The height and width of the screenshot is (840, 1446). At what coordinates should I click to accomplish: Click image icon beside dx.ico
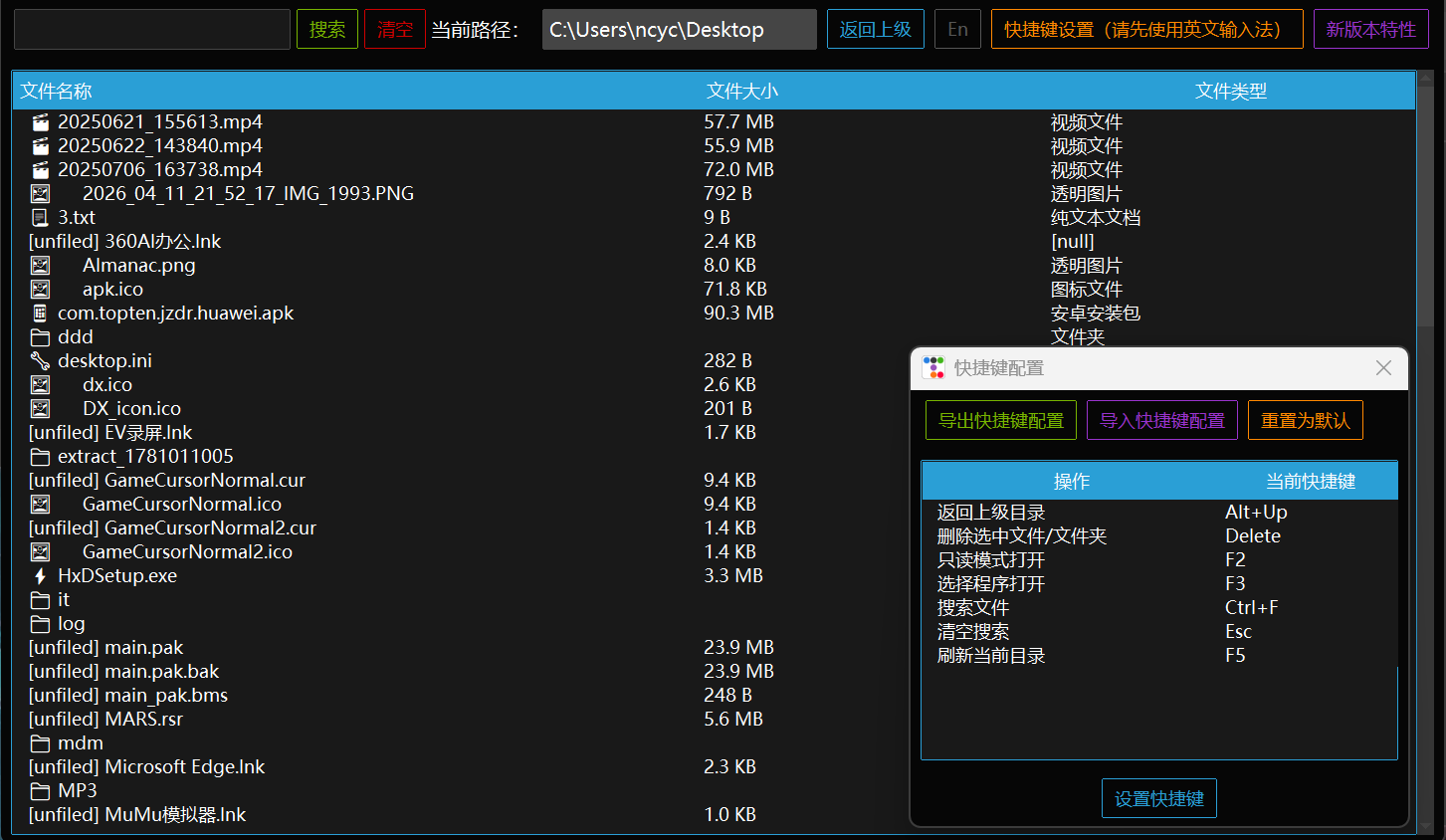40,385
